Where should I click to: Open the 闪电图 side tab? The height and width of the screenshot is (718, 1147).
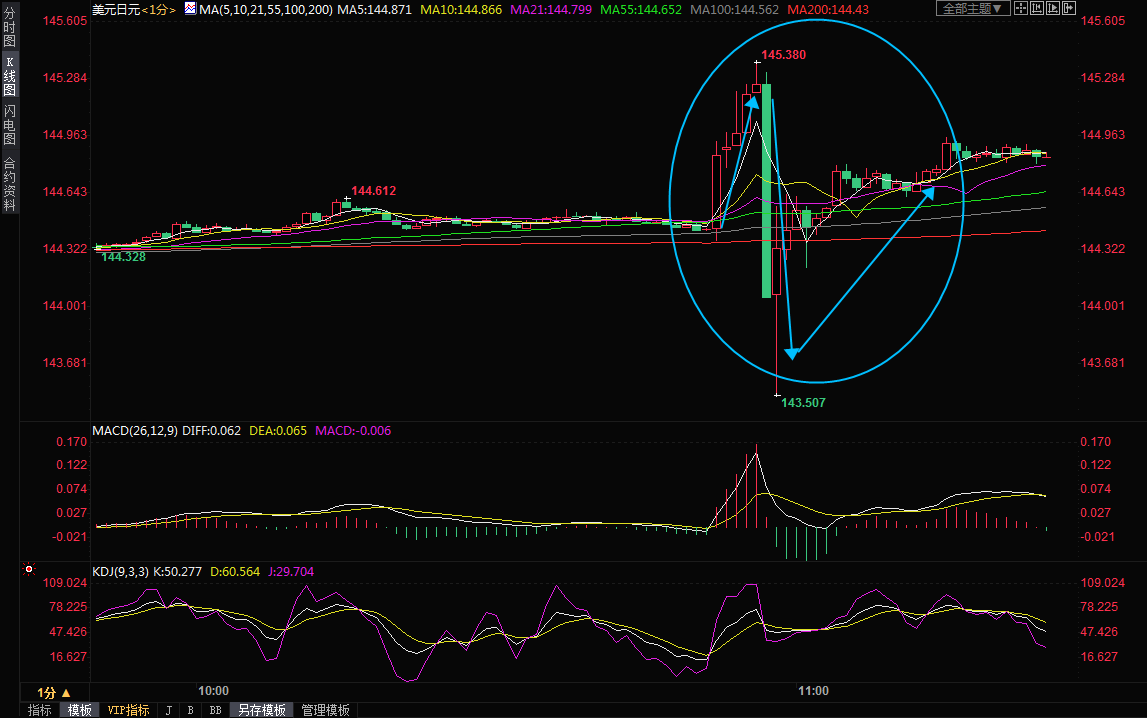(9, 124)
